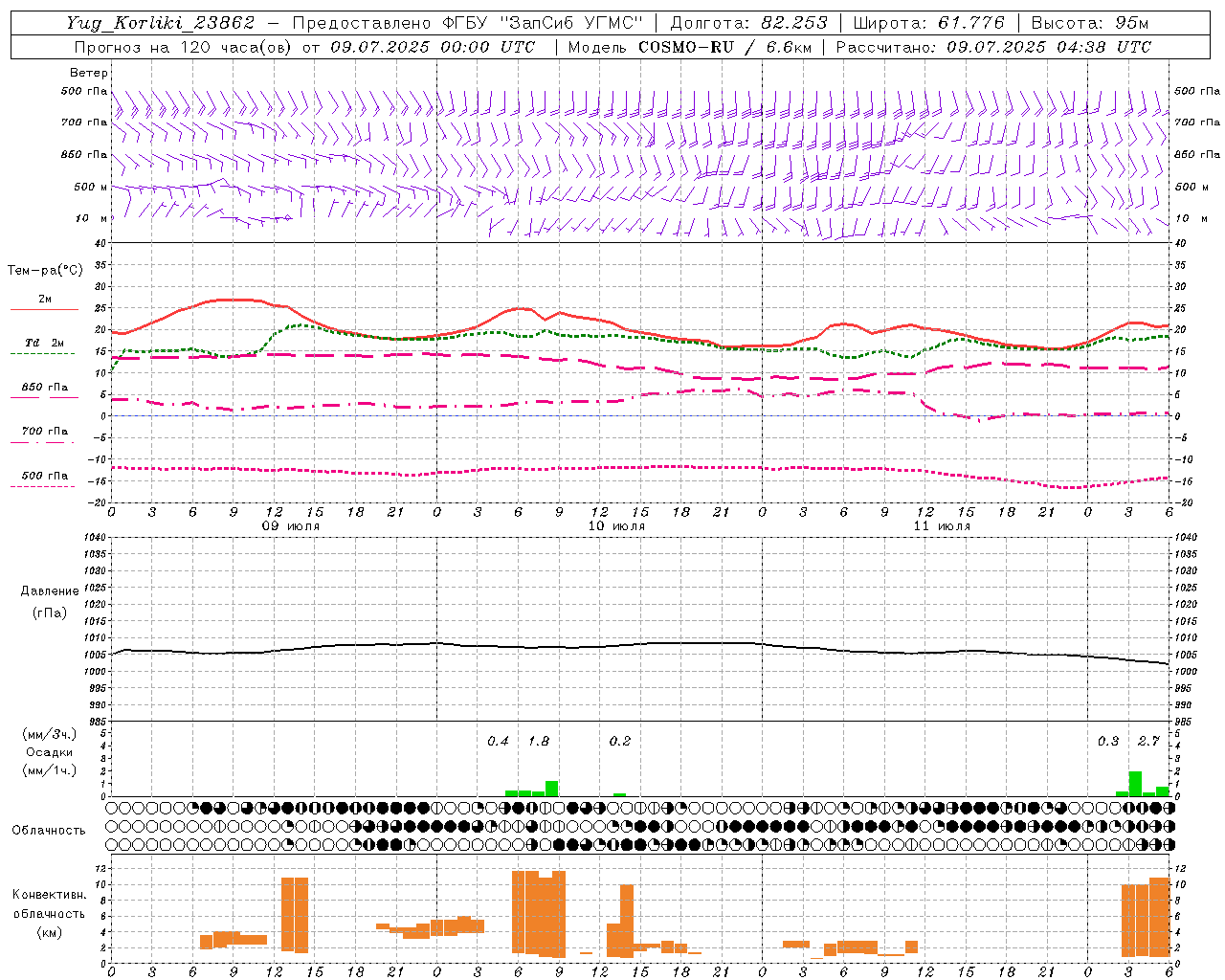This screenshot has width=1225, height=980.
Task: Click the station title Yug_Korliki_23862
Action: [161, 23]
